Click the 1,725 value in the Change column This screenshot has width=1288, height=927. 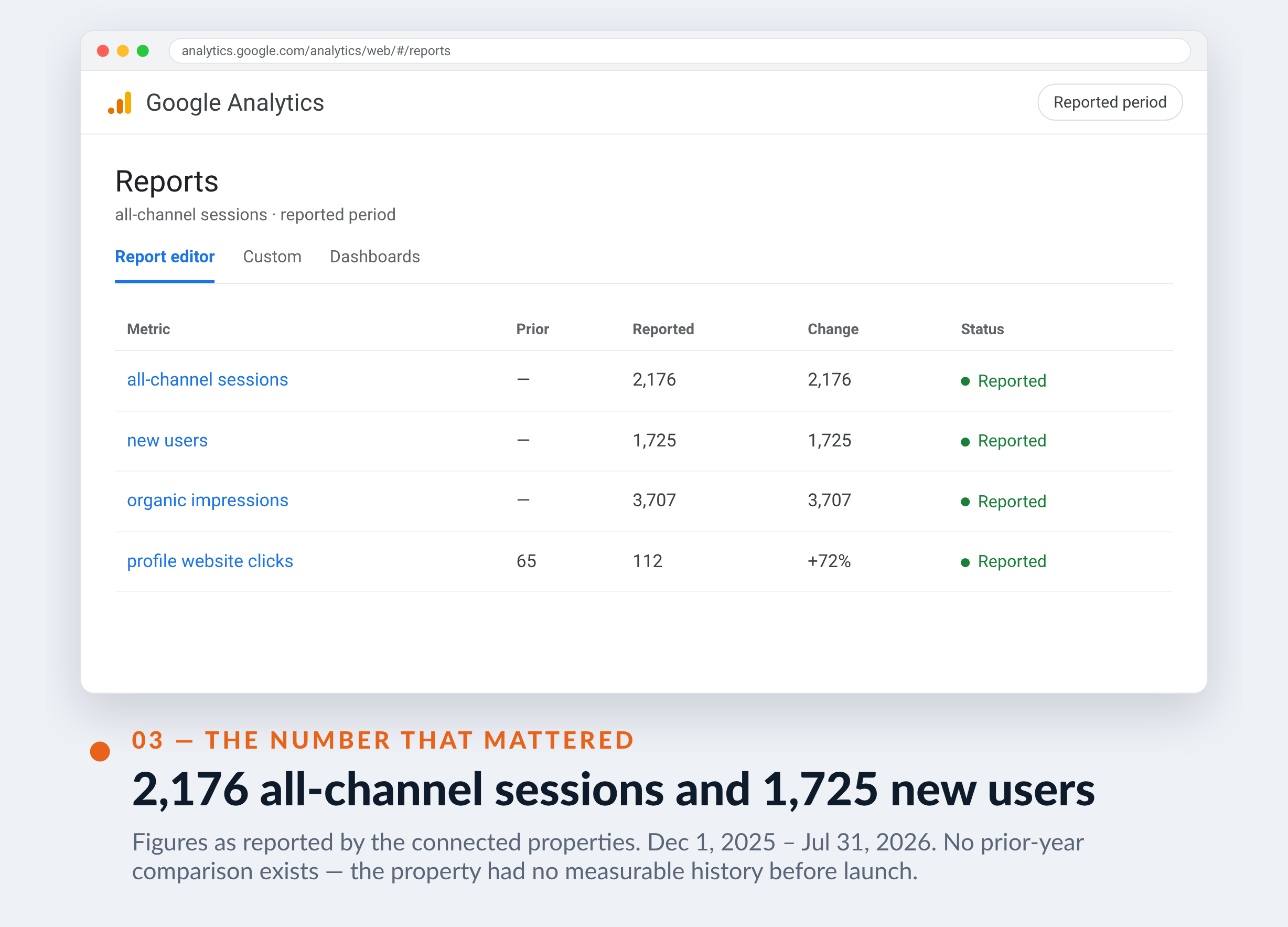coord(829,440)
